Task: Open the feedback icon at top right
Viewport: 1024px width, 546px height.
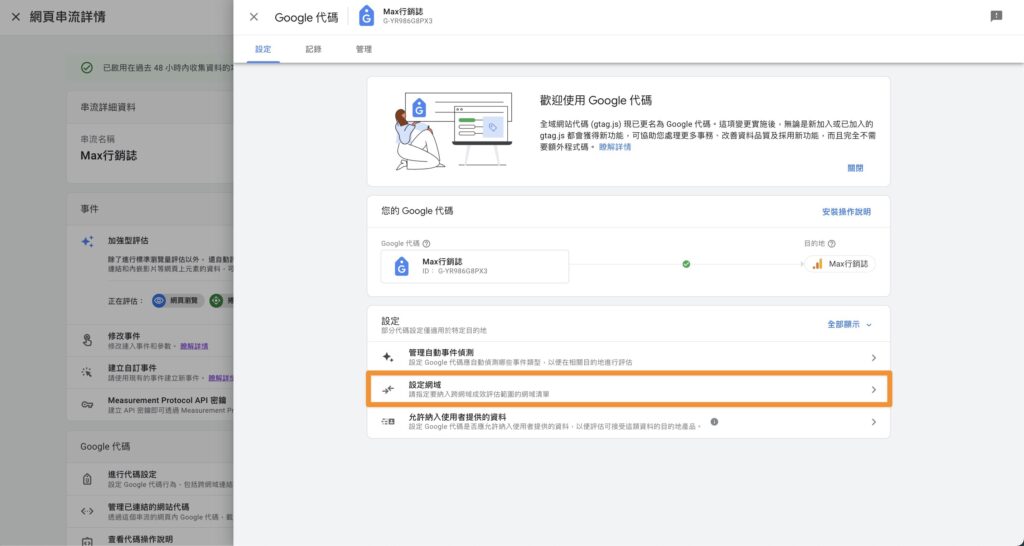Action: 996,16
